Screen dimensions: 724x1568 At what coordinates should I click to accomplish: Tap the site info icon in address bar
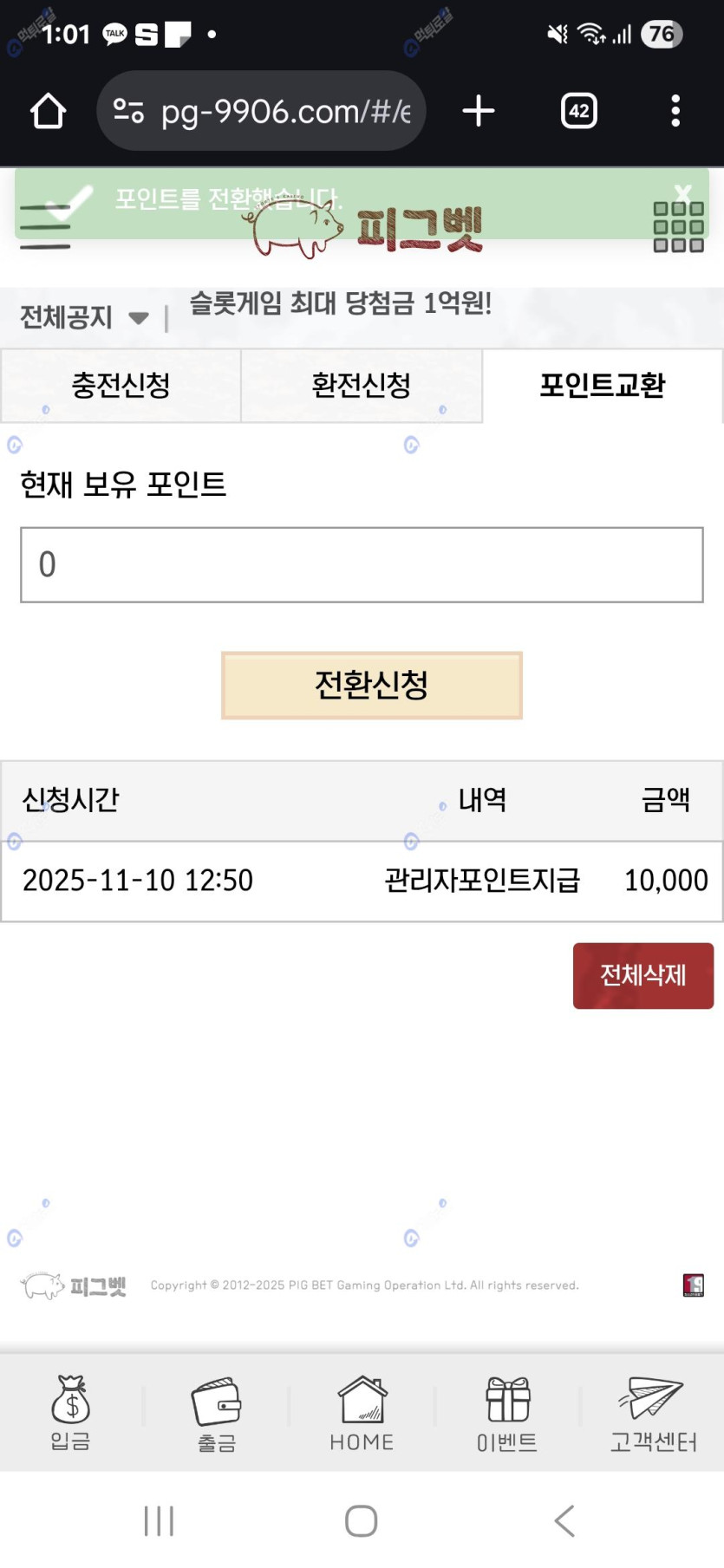129,111
